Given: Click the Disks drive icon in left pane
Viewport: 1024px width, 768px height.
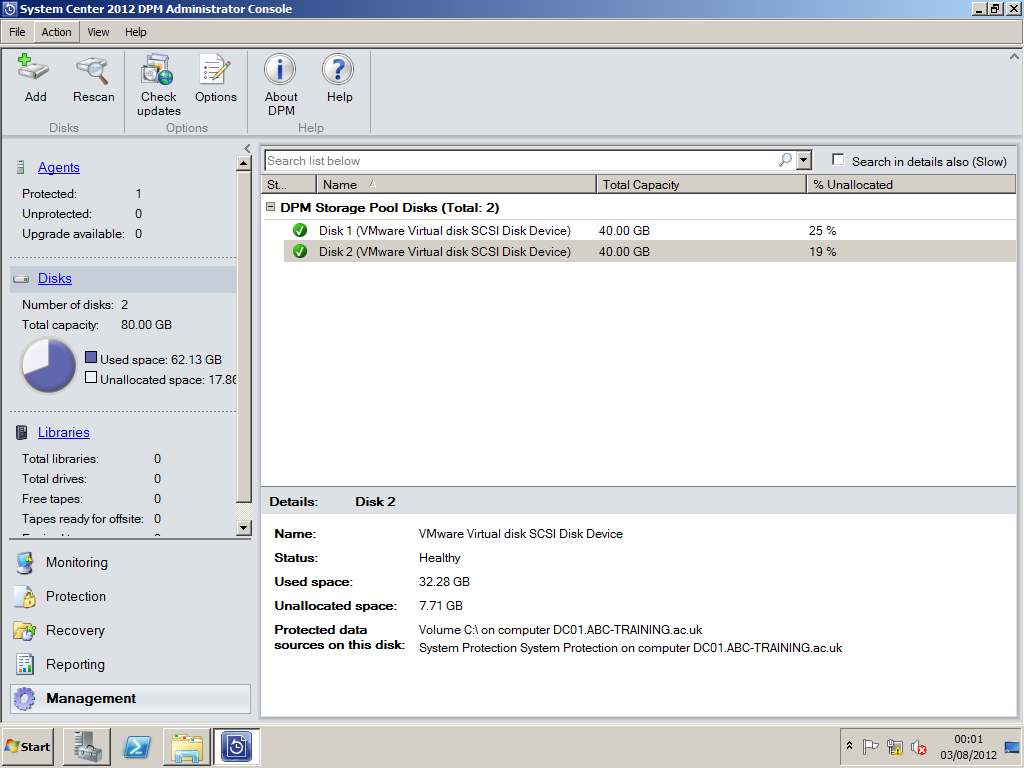Looking at the screenshot, I should coord(22,279).
